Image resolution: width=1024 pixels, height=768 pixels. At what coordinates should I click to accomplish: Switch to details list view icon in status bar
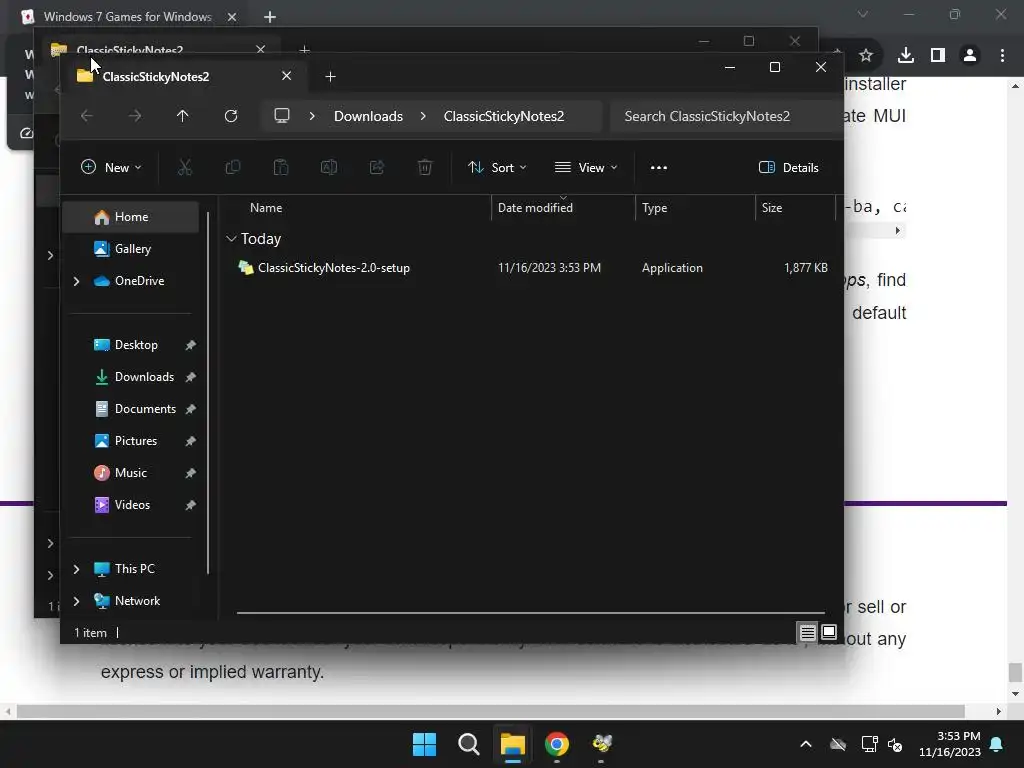coord(807,632)
